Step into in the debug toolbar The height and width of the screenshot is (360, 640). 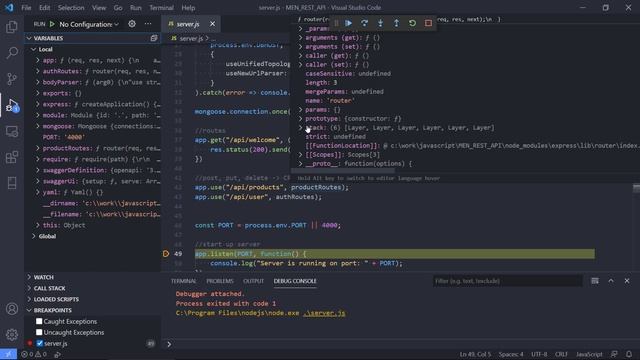(x=380, y=23)
